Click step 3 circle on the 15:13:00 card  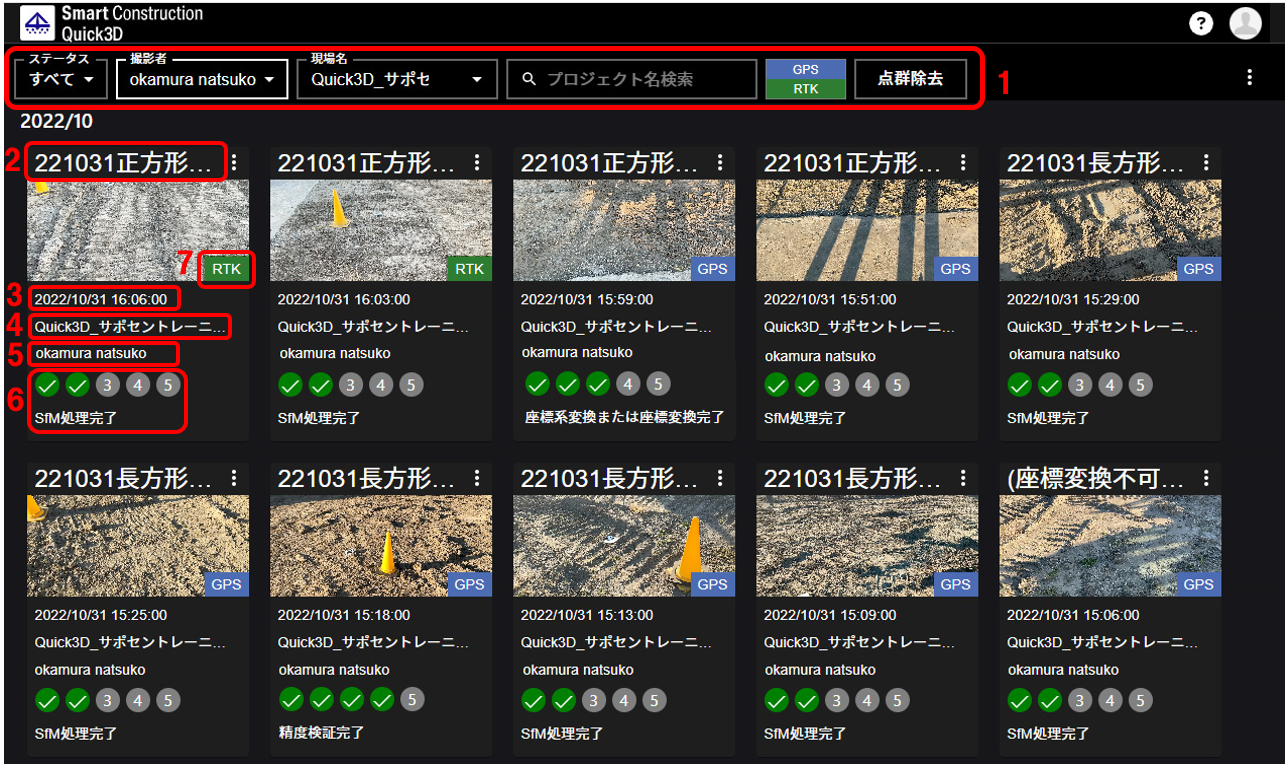pyautogui.click(x=594, y=701)
